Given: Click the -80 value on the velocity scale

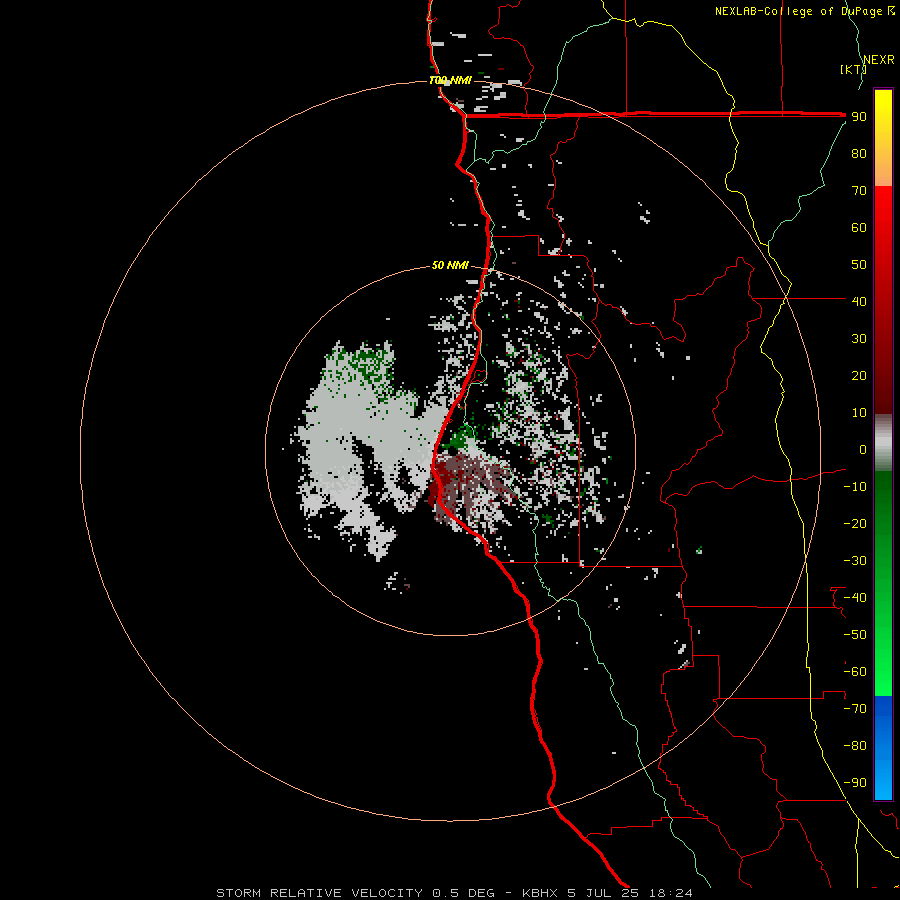Looking at the screenshot, I should point(855,746).
